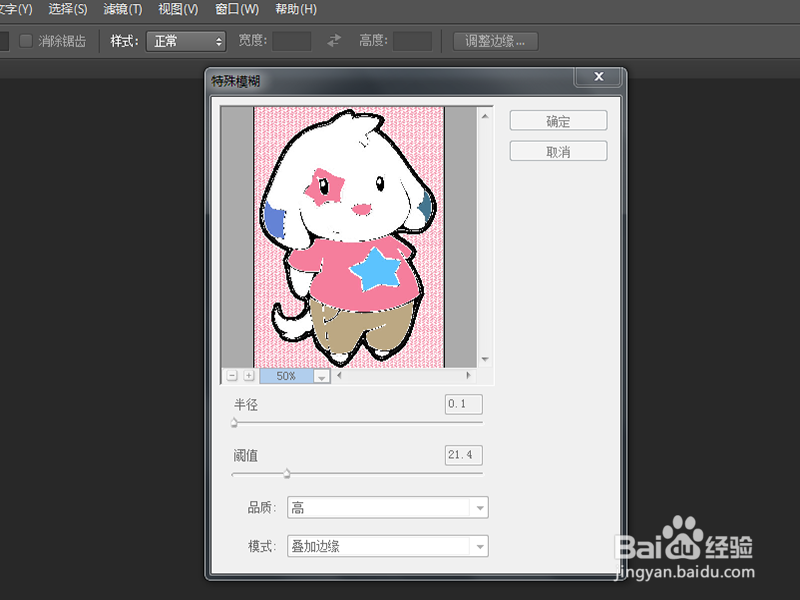
Task: Click preview scroll right arrow
Action: (x=468, y=376)
